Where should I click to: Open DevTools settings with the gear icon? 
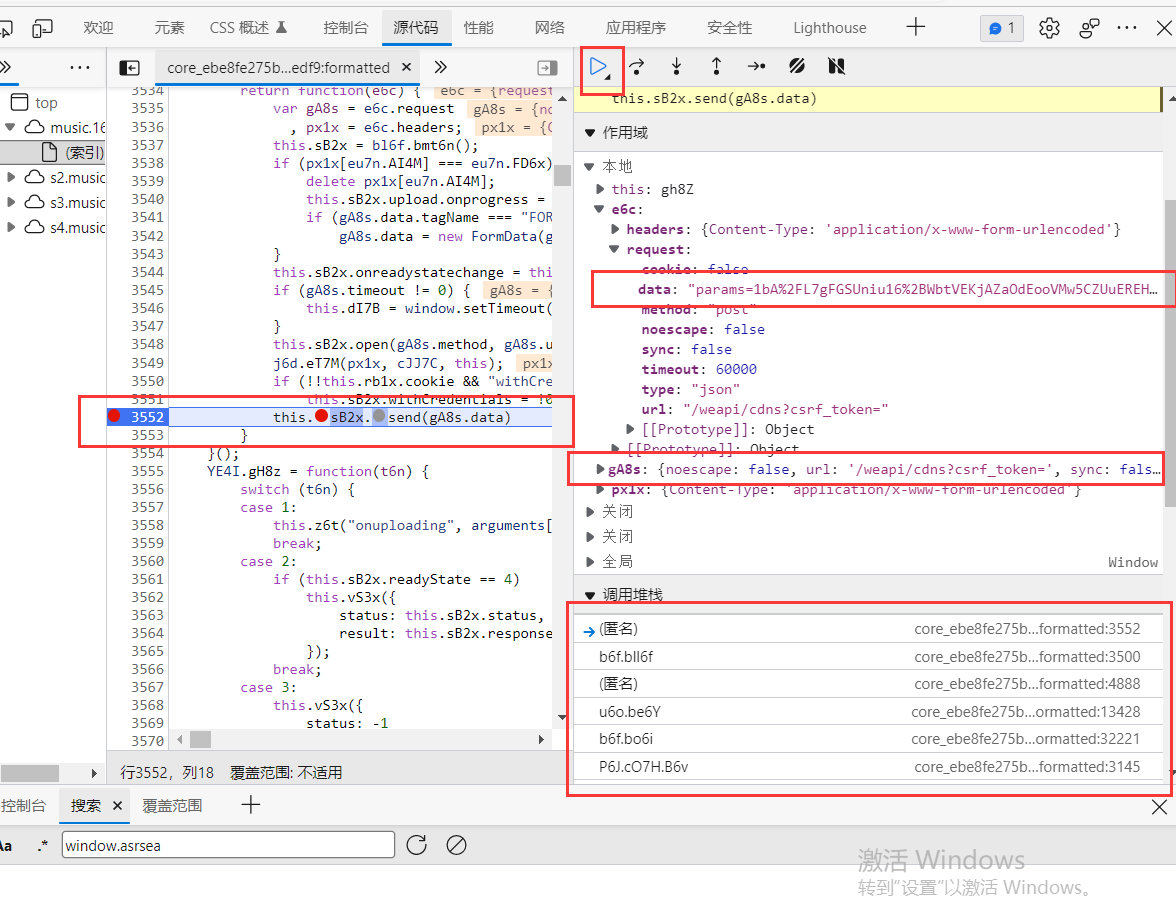point(1048,28)
